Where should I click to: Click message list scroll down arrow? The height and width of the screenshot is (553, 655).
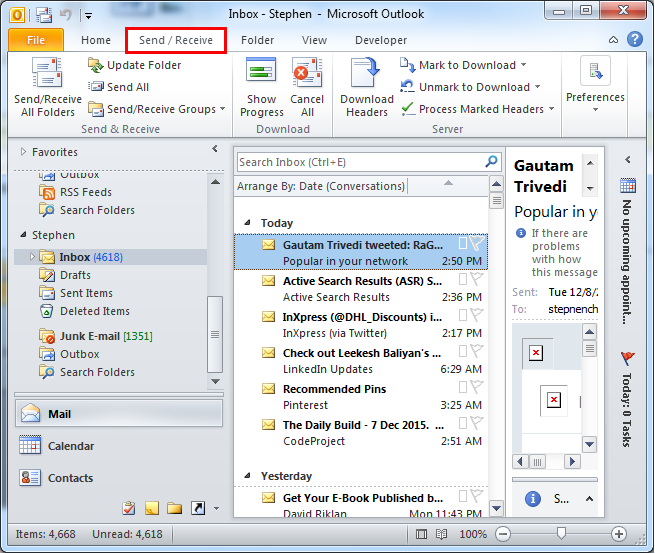[496, 508]
